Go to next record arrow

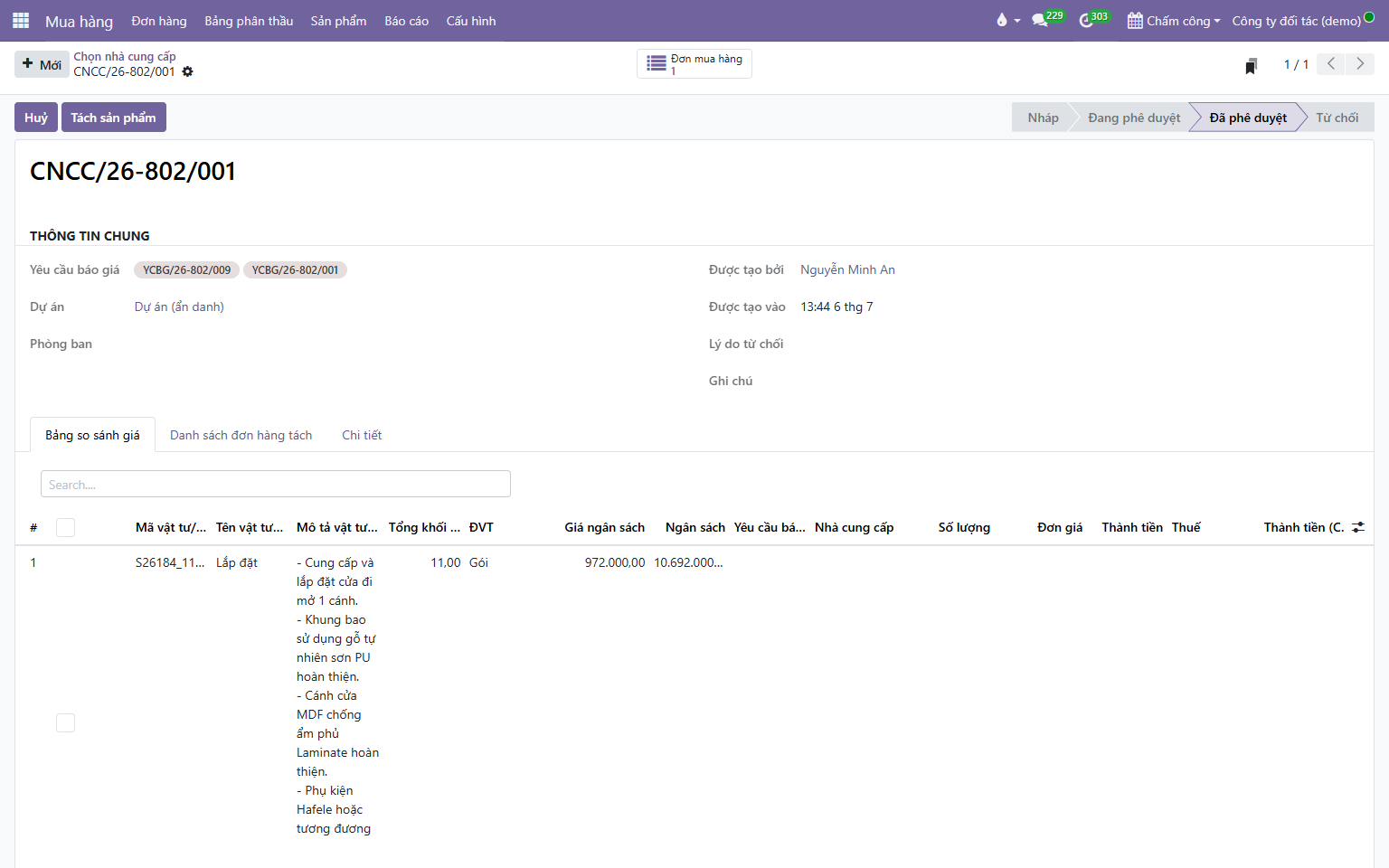coord(1360,63)
